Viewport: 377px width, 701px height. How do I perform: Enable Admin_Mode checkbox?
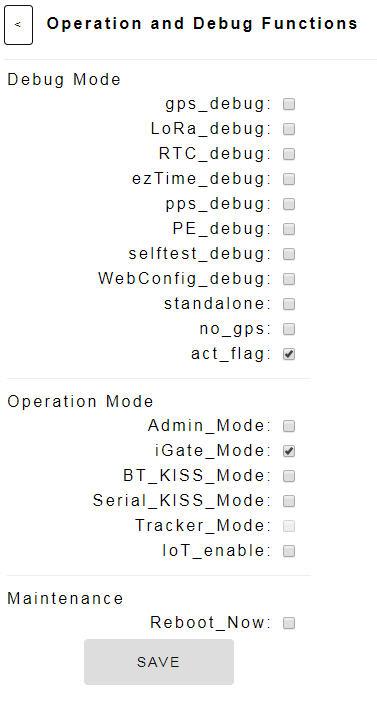click(289, 426)
